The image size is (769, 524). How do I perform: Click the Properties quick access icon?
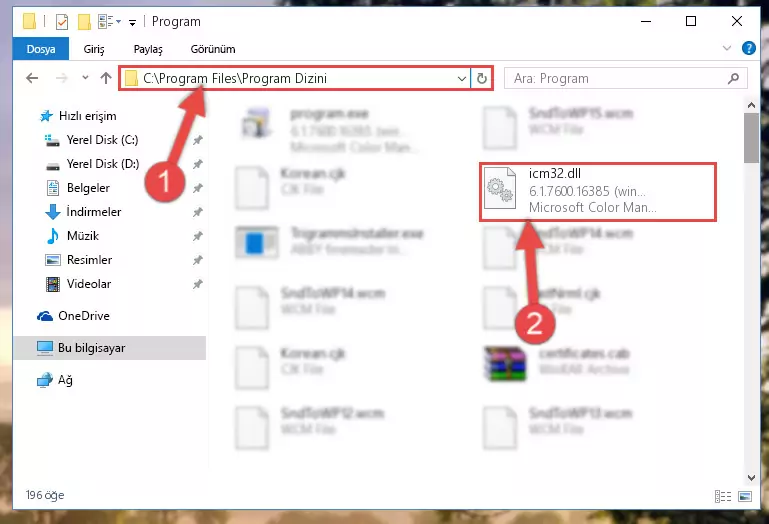(x=62, y=22)
